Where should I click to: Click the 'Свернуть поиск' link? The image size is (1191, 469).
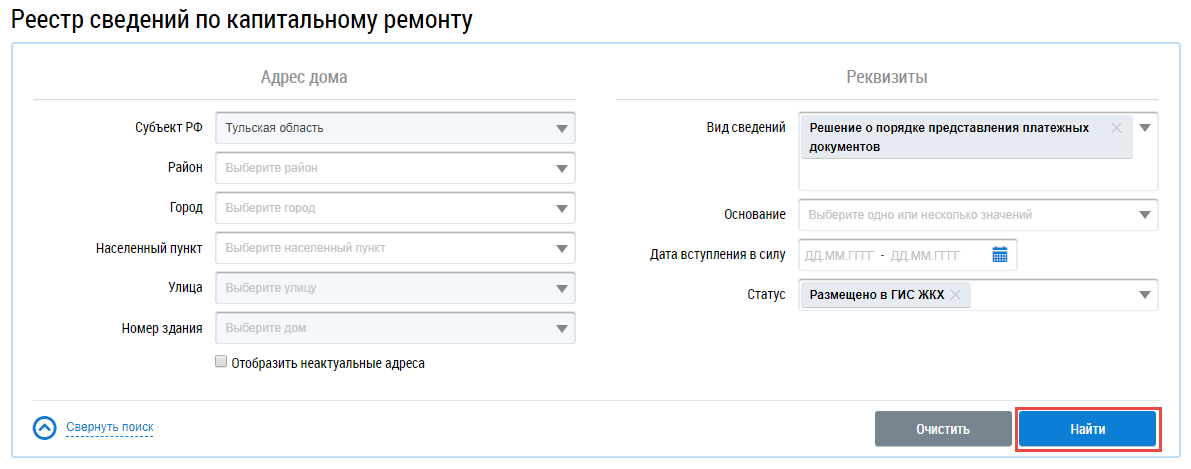[x=110, y=428]
